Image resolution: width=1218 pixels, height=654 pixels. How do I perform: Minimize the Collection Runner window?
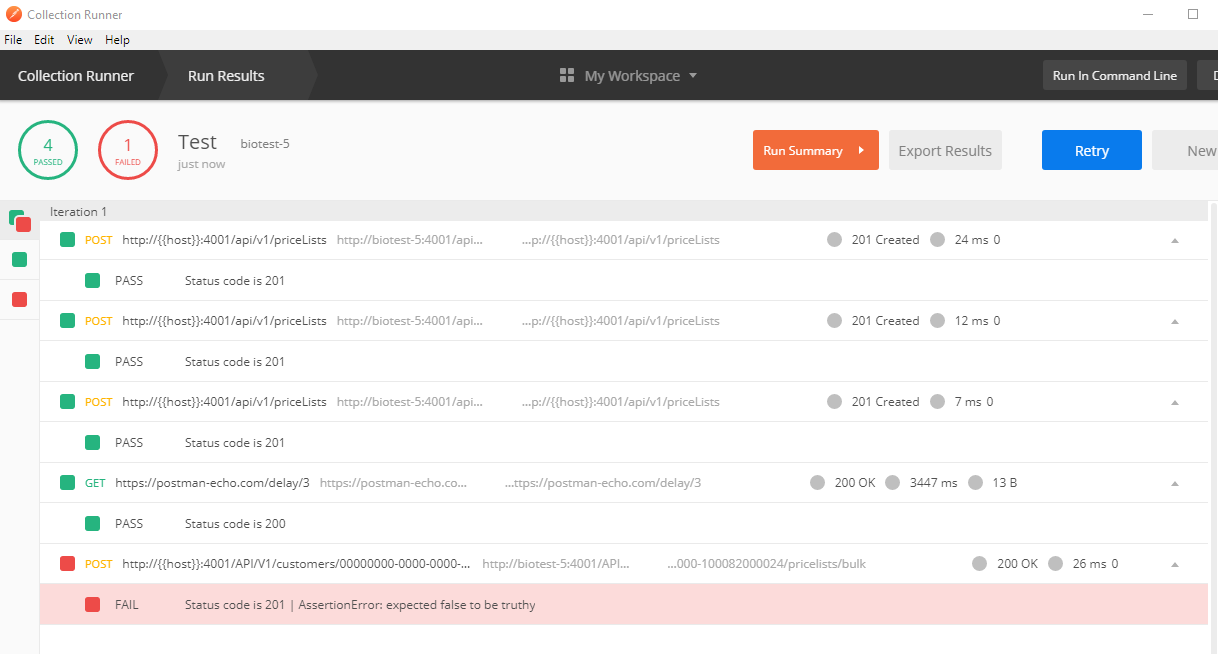(1146, 15)
